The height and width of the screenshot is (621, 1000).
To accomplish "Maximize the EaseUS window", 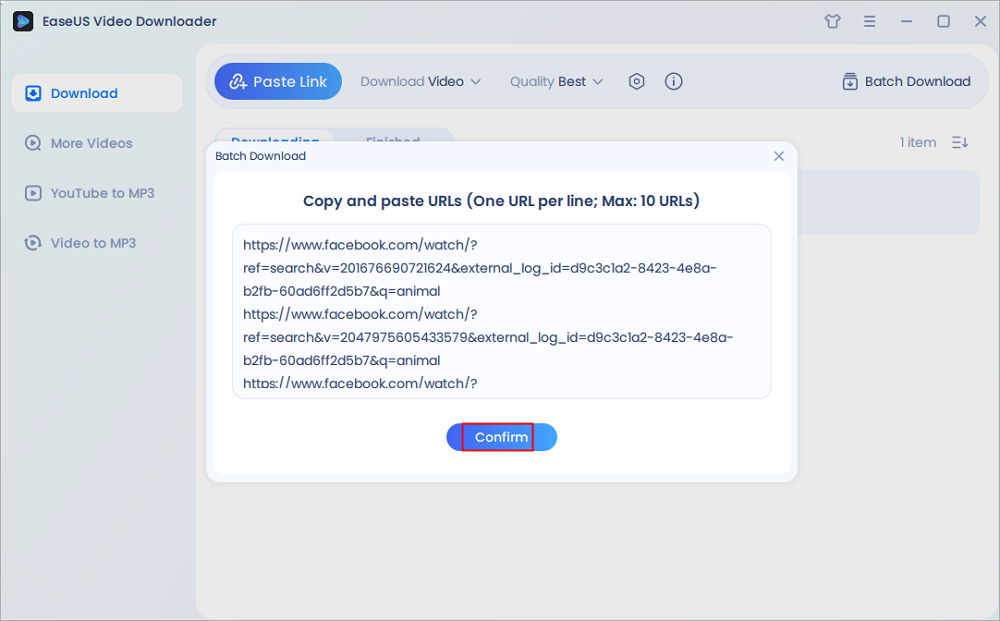I will [x=943, y=21].
